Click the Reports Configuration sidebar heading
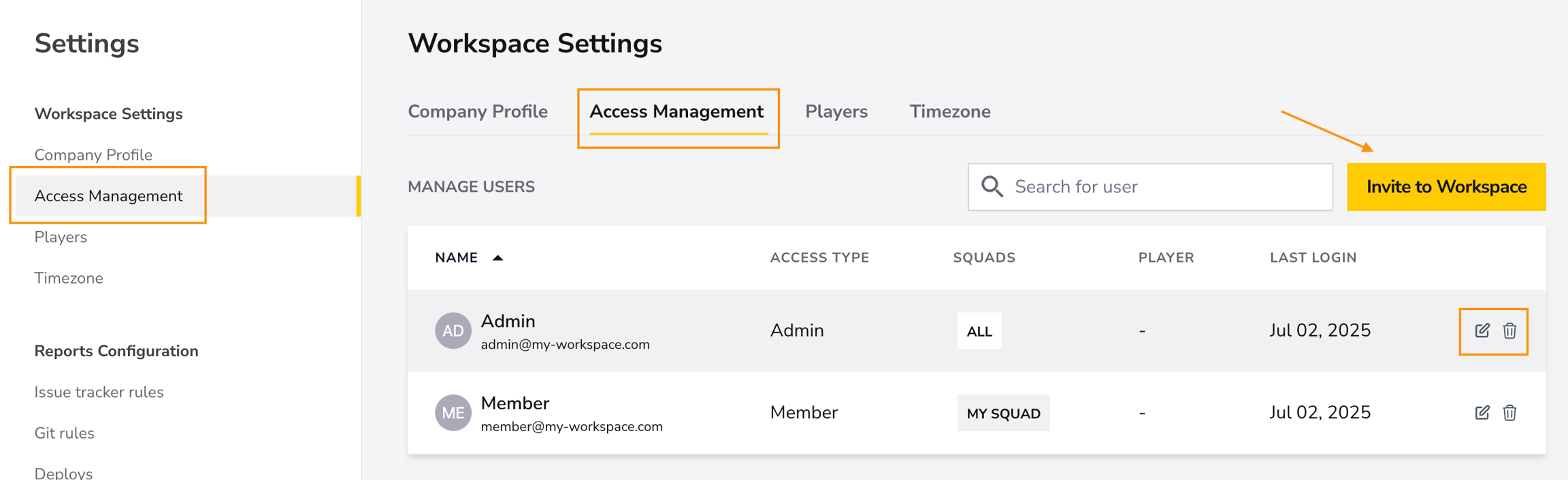The width and height of the screenshot is (1568, 480). point(116,351)
